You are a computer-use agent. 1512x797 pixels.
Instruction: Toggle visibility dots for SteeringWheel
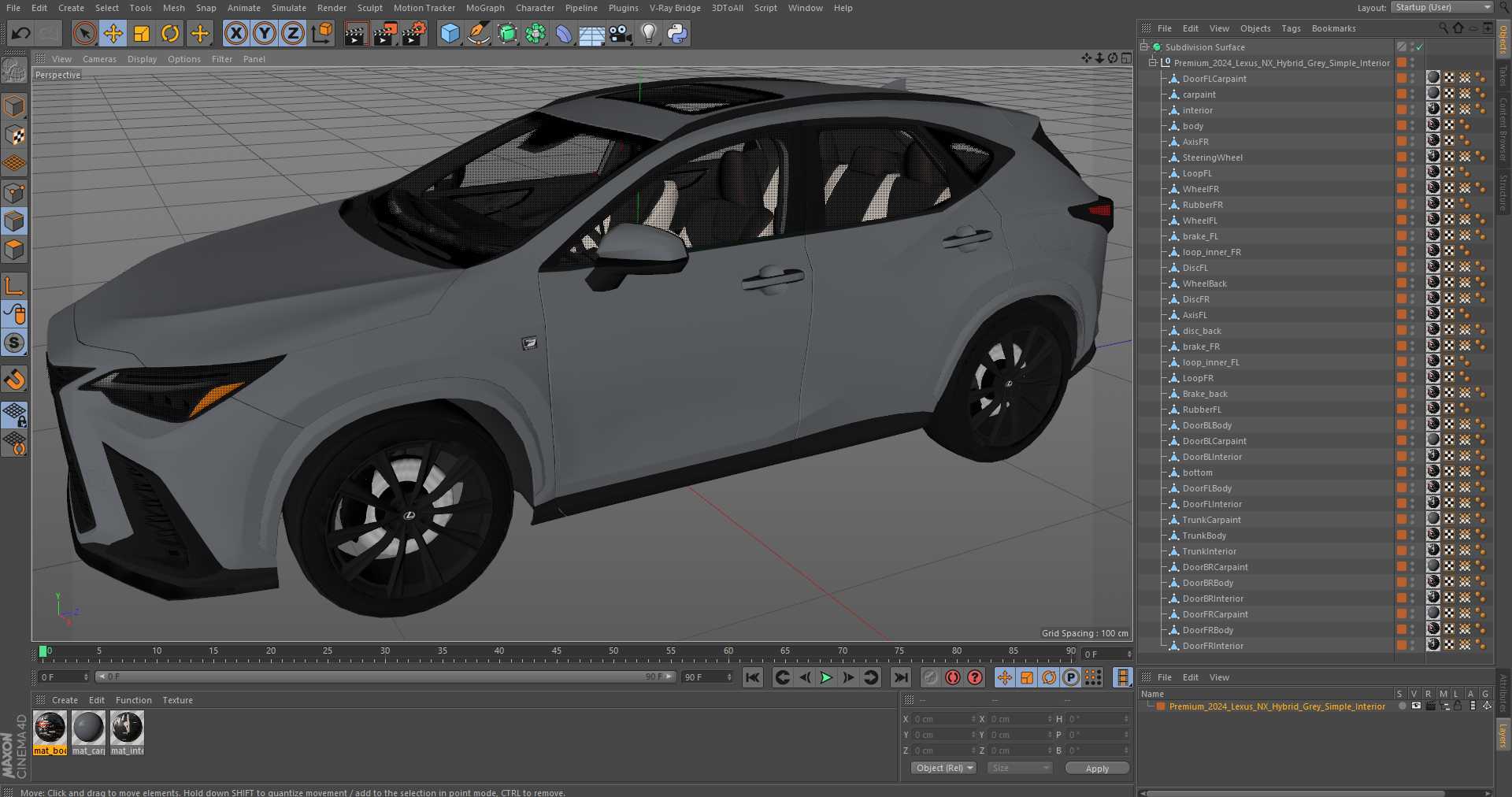point(1412,158)
